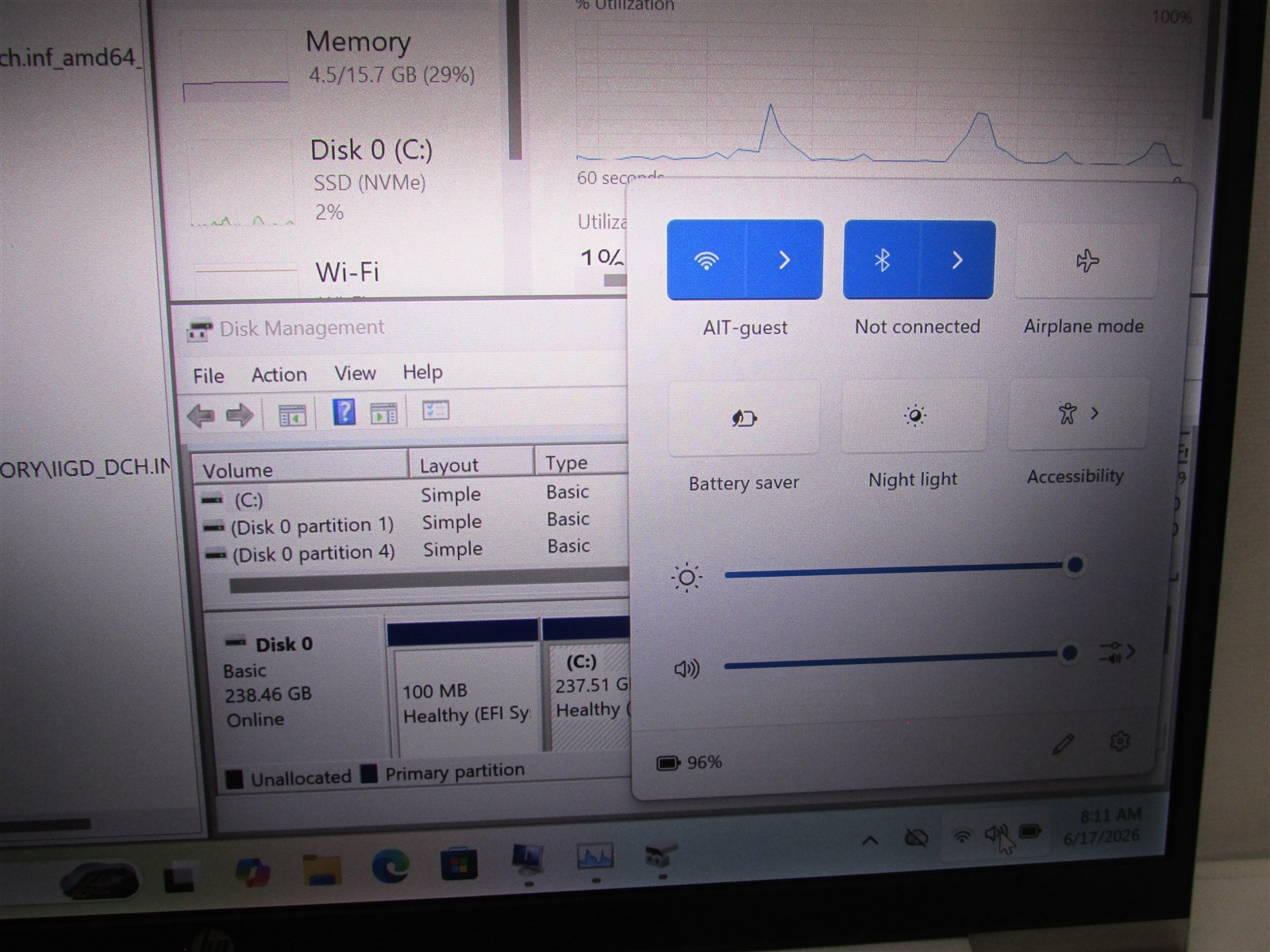Click the settings list toolbar icon in Disk Management
This screenshot has height=952, width=1270.
[x=436, y=410]
